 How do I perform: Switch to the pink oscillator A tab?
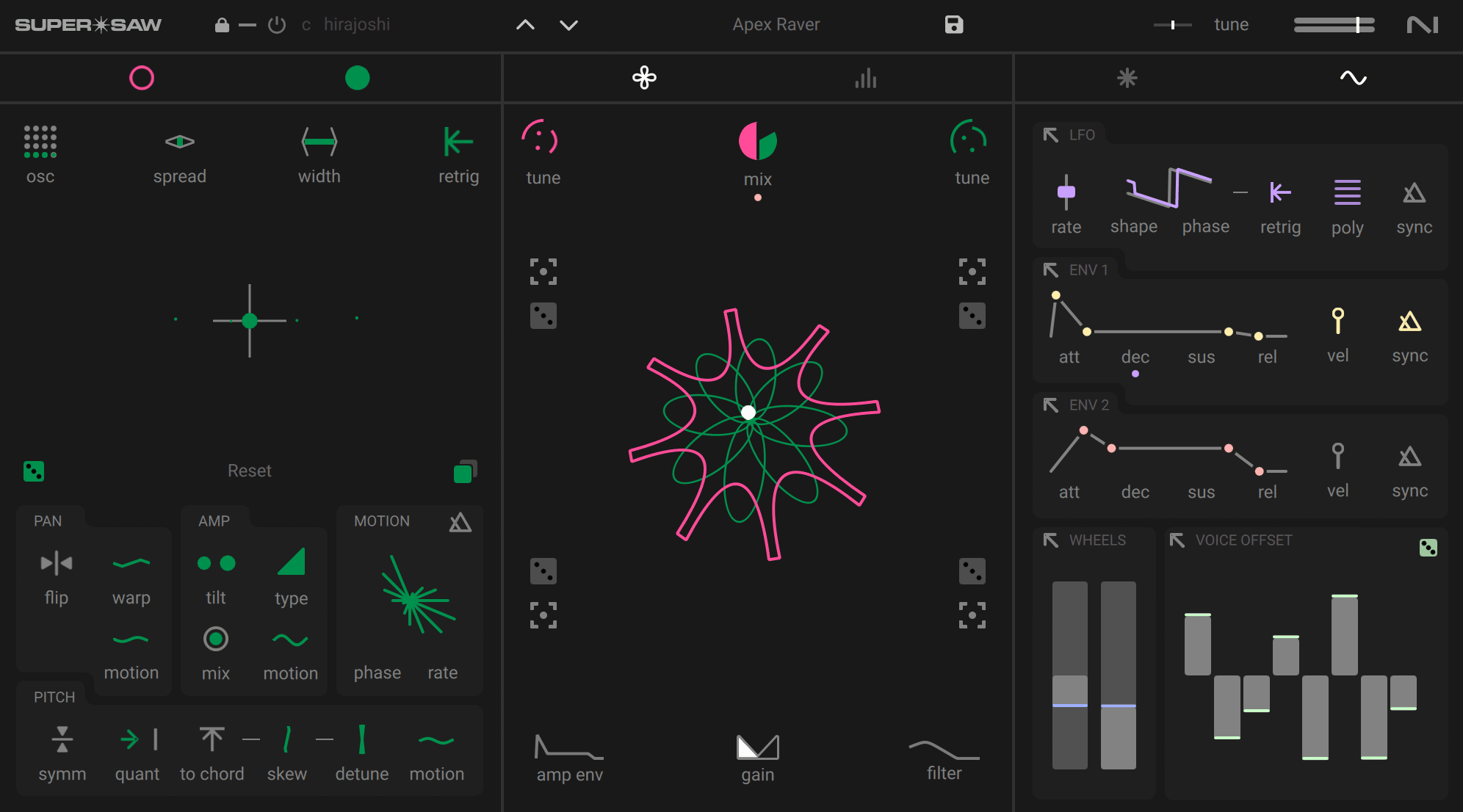coord(142,78)
